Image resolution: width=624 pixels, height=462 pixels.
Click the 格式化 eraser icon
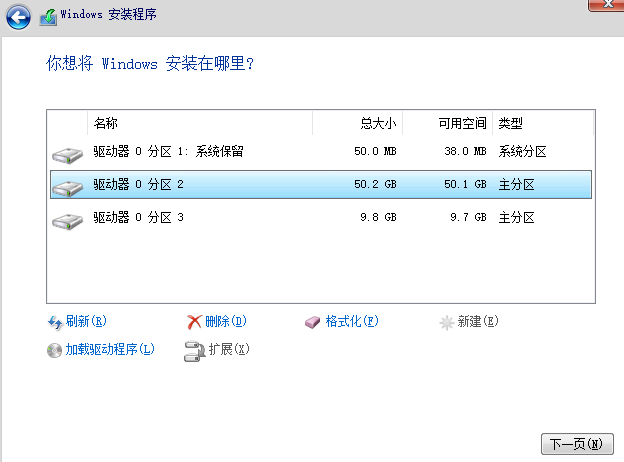pyautogui.click(x=312, y=322)
